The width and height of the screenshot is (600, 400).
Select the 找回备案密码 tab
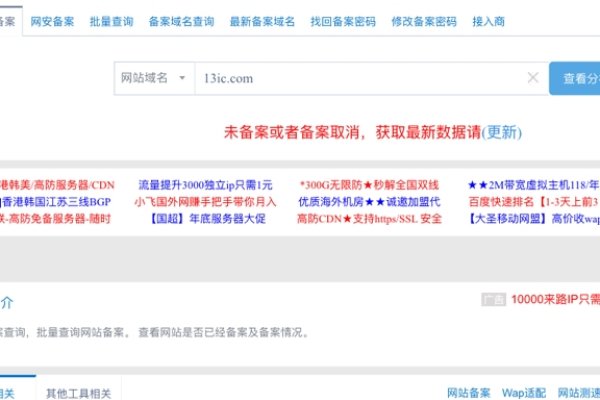point(343,21)
